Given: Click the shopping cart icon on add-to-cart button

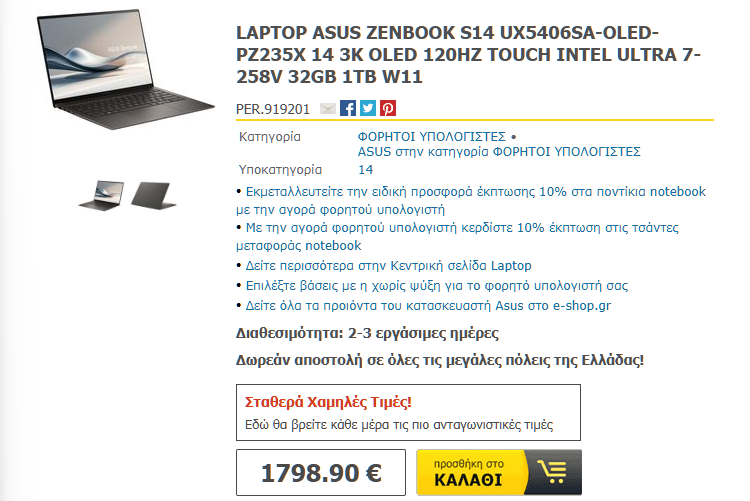Looking at the screenshot, I should (x=552, y=472).
